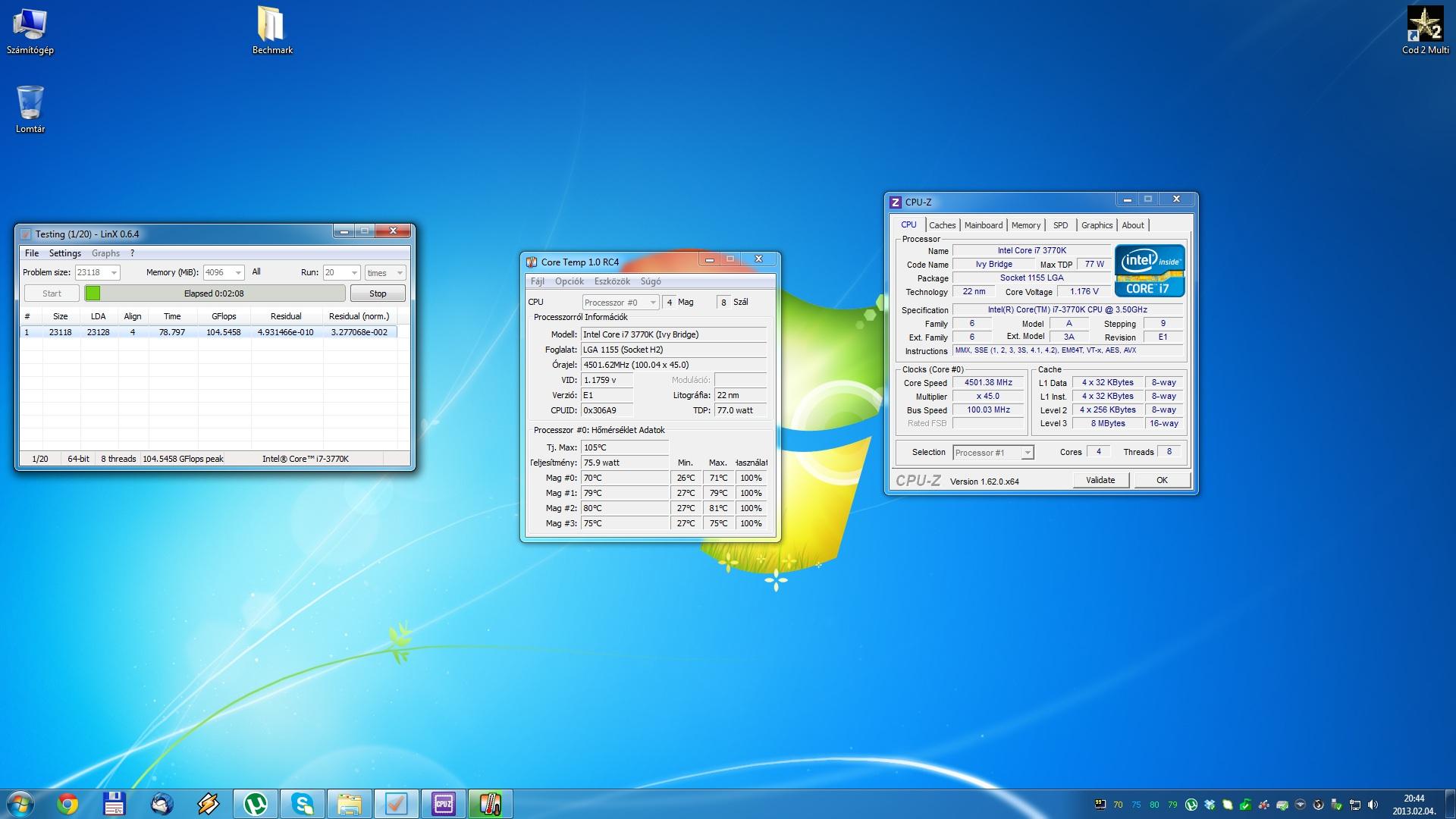Open the Problem size dropdown in LinX
This screenshot has height=819, width=1456.
pyautogui.click(x=97, y=272)
